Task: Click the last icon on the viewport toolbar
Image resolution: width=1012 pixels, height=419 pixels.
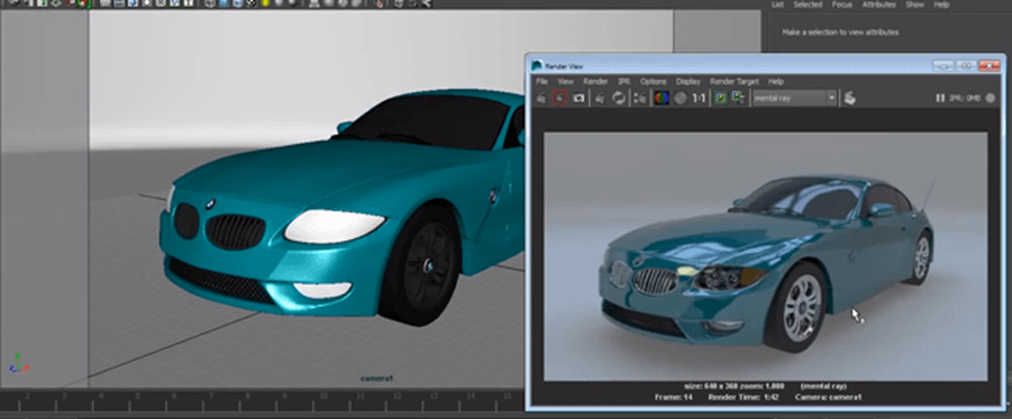Action: [427, 4]
